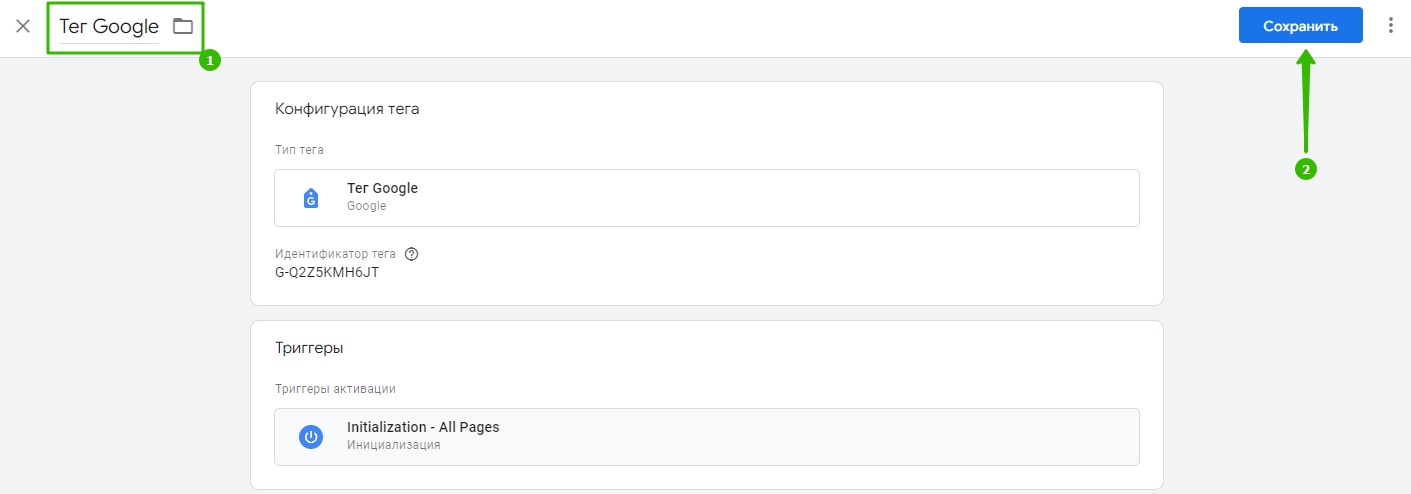Open the help icon beside Идентификатор тега
This screenshot has width=1411, height=494.
tap(411, 254)
